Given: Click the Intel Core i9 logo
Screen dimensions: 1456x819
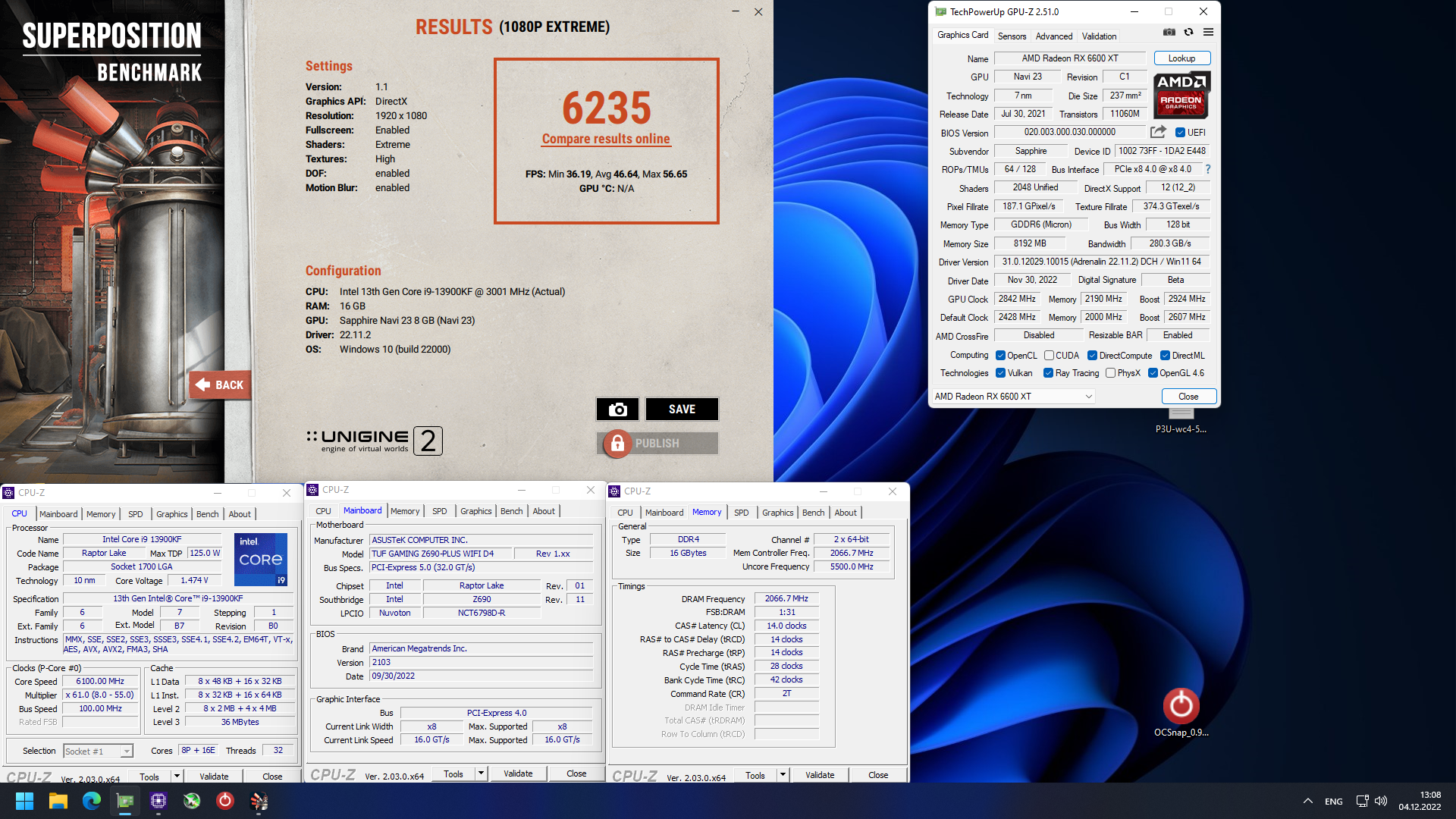Looking at the screenshot, I should point(261,560).
